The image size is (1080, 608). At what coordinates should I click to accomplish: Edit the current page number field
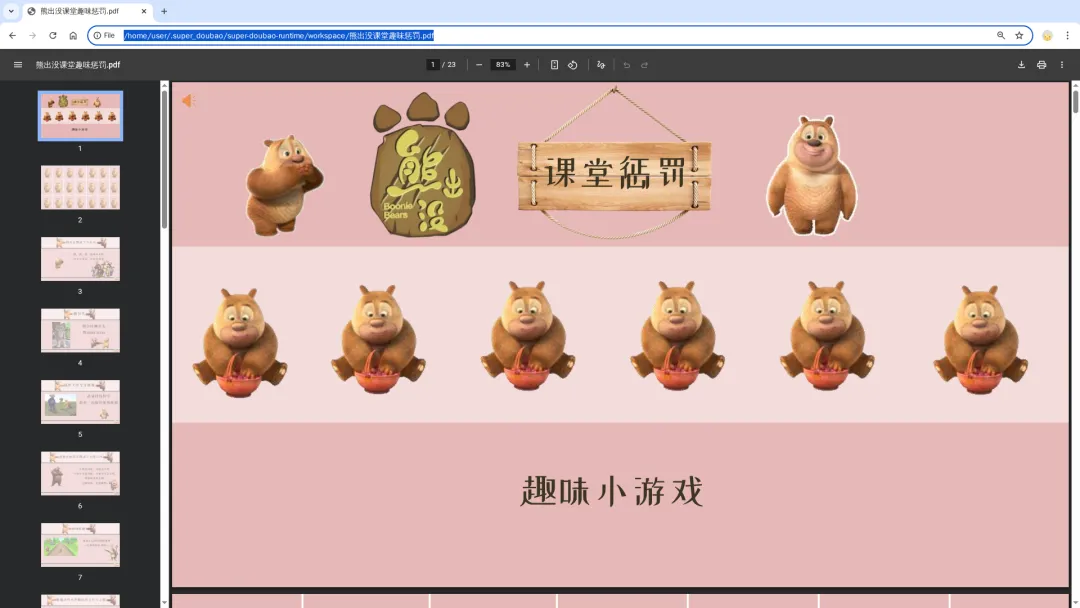433,65
